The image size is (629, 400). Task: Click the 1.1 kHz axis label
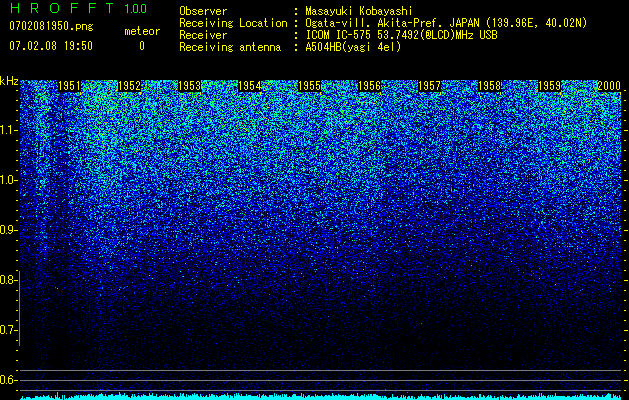[7, 130]
